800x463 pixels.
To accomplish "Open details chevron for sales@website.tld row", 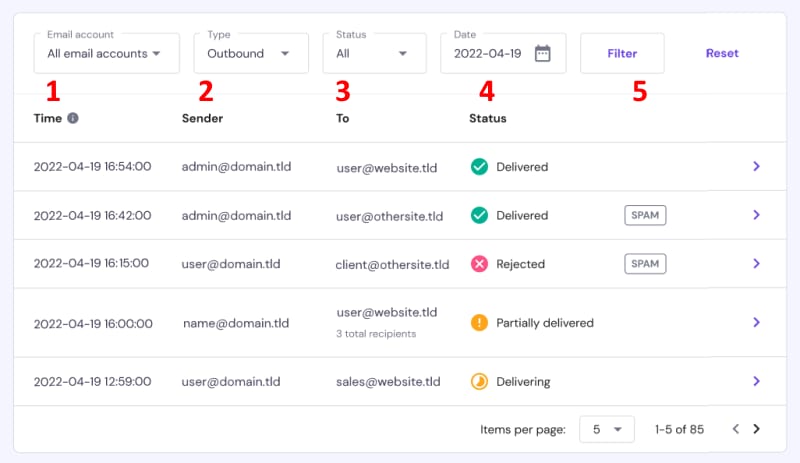I will click(756, 382).
